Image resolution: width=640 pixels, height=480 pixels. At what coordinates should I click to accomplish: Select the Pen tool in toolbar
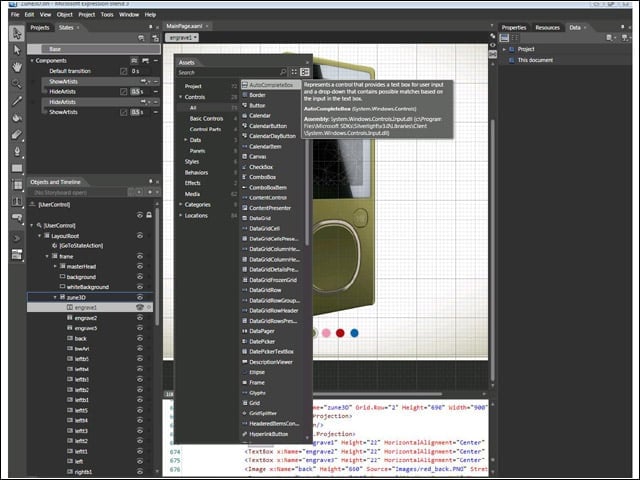coord(17,152)
